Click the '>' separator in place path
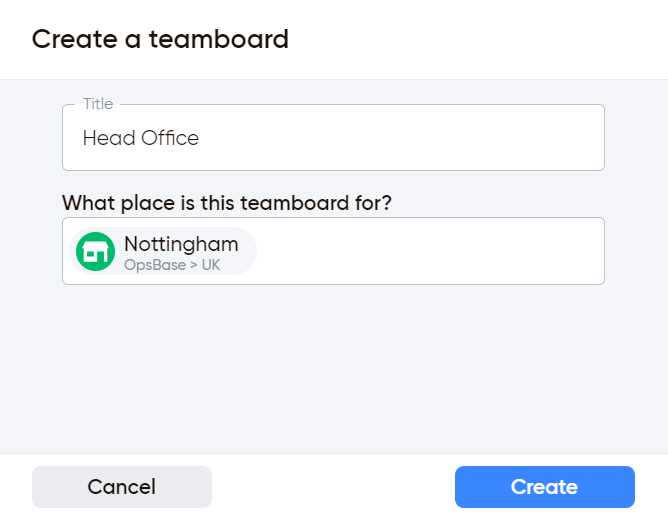The height and width of the screenshot is (529, 668). click(x=193, y=265)
